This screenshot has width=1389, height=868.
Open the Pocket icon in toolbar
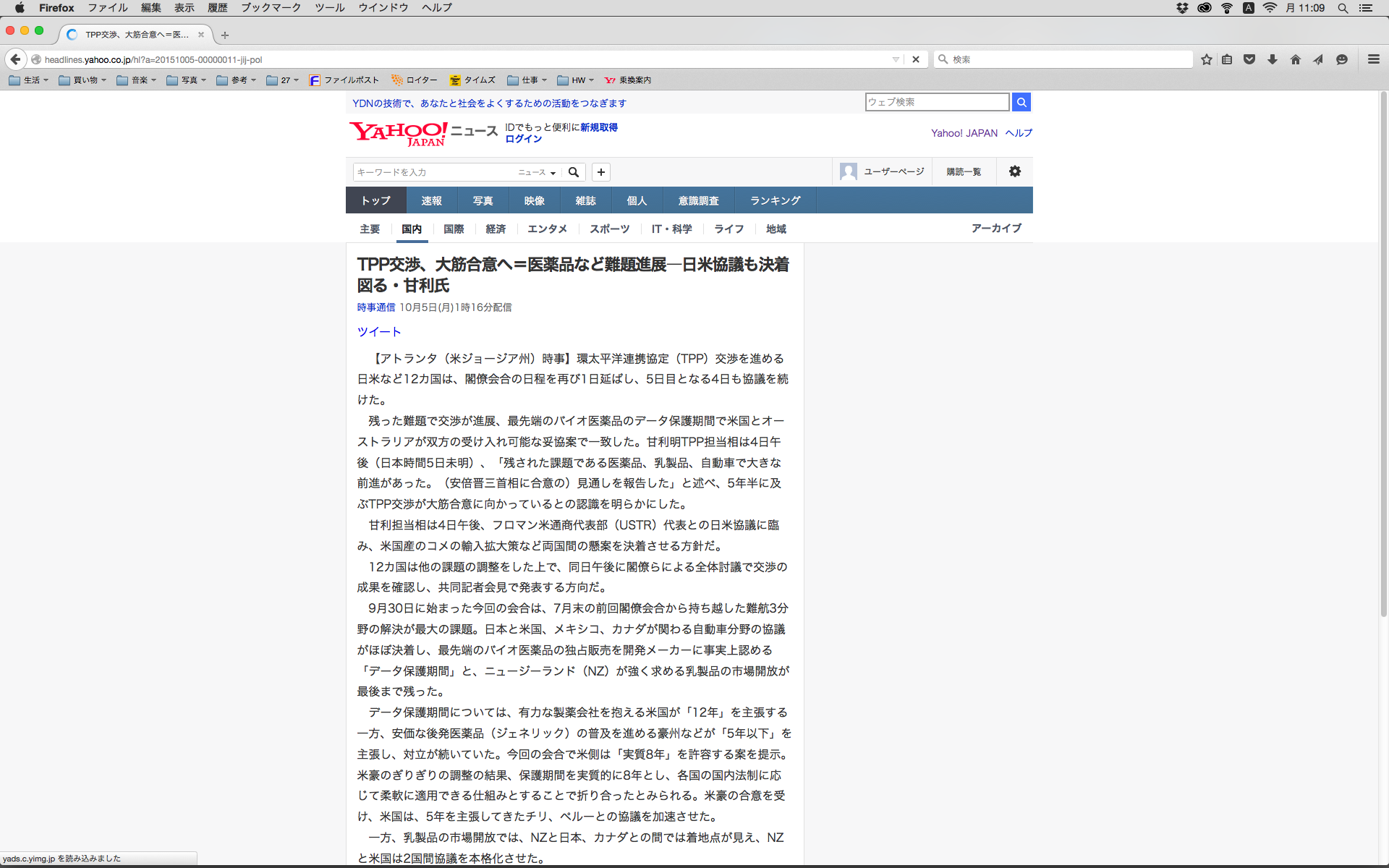click(1249, 59)
